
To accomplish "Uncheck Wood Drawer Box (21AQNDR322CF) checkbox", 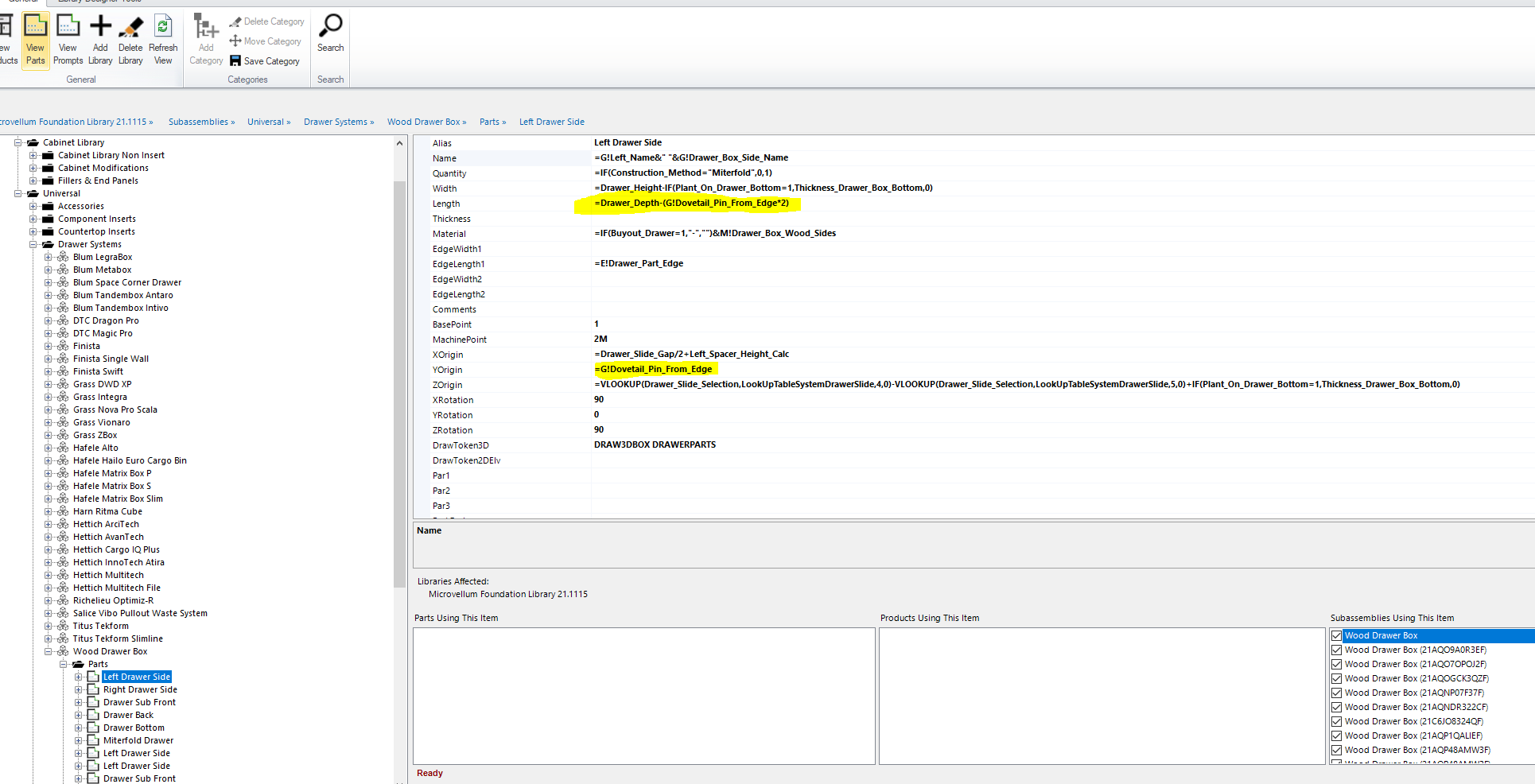I will [x=1337, y=708].
